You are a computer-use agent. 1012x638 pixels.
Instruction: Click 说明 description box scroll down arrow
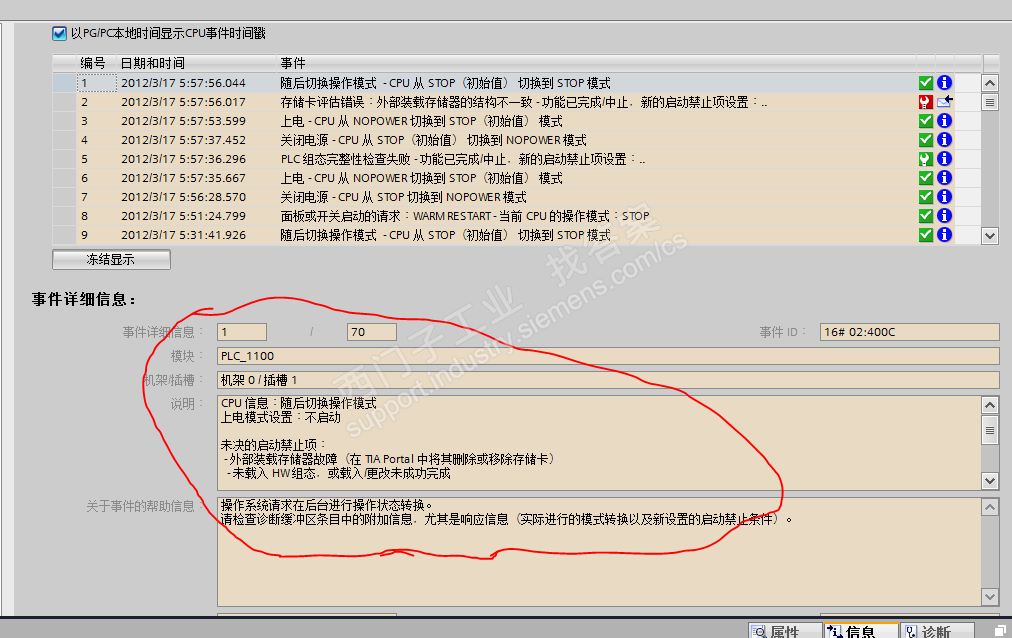[990, 481]
